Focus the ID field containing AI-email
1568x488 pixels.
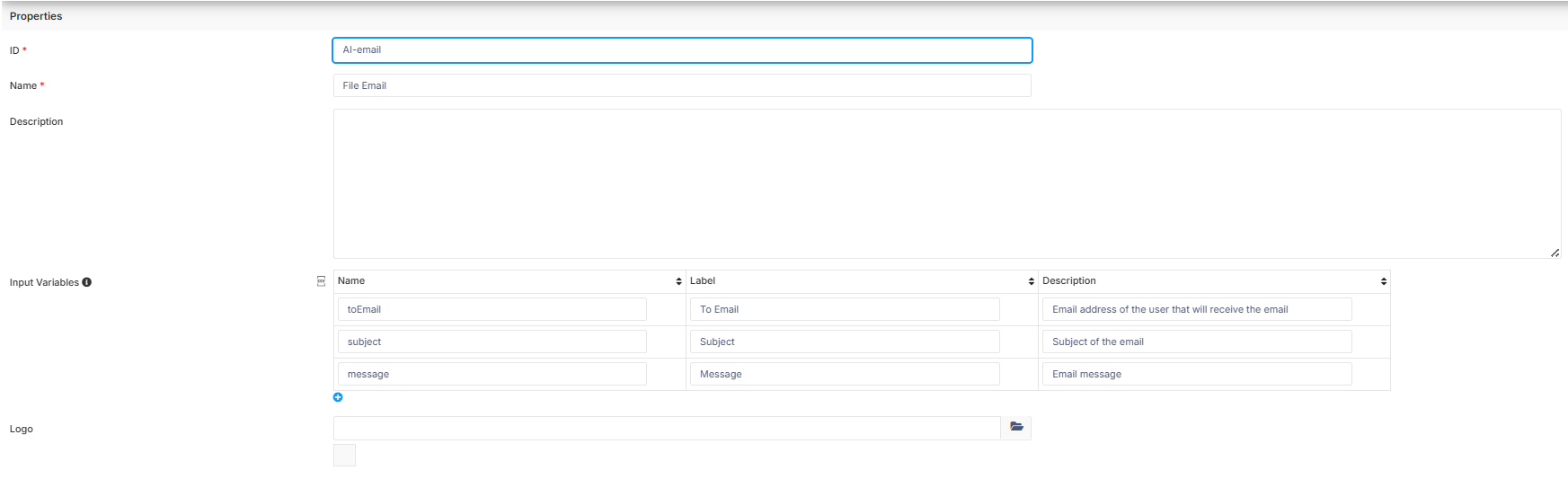[682, 50]
